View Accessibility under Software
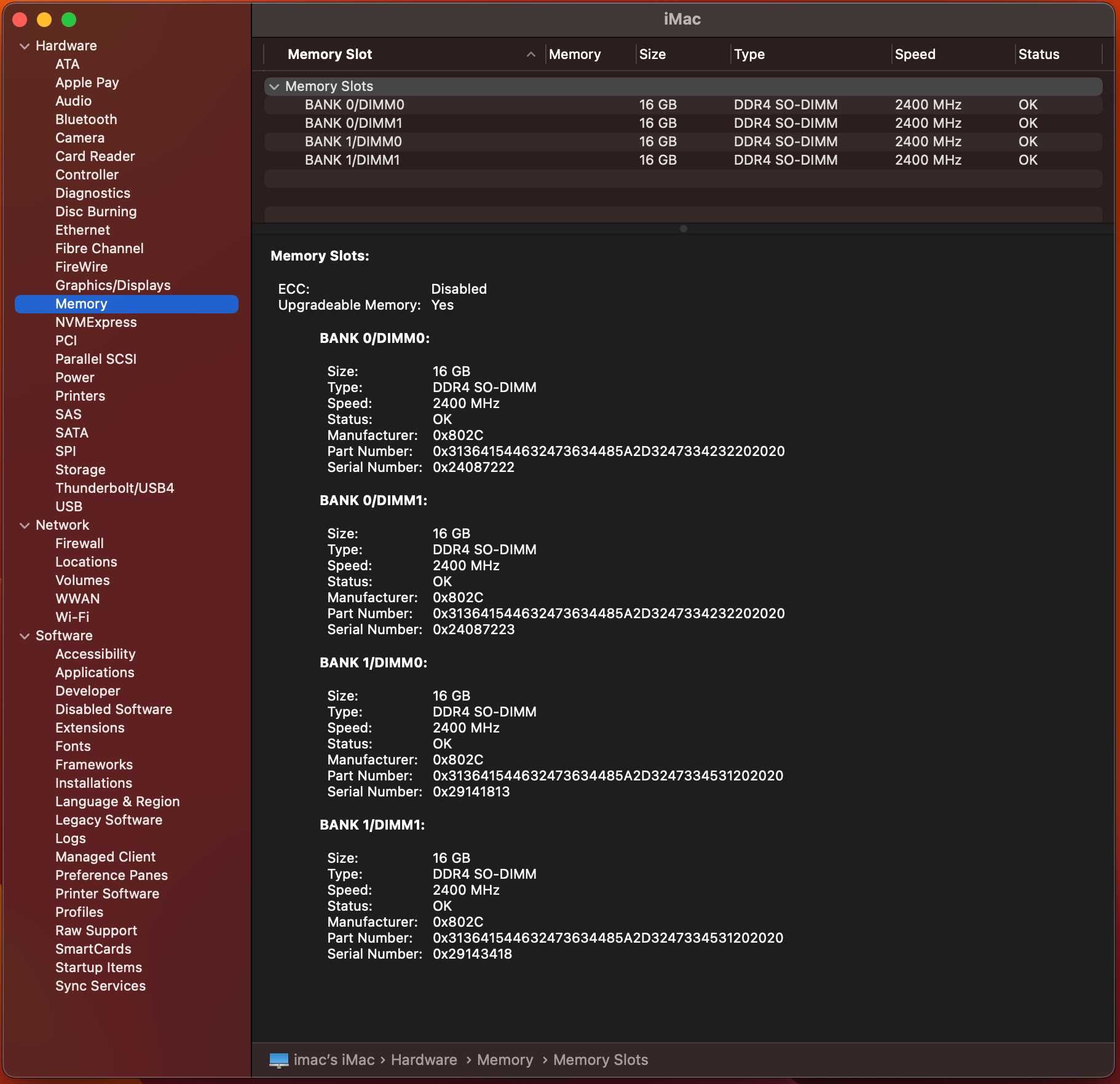 [x=95, y=654]
